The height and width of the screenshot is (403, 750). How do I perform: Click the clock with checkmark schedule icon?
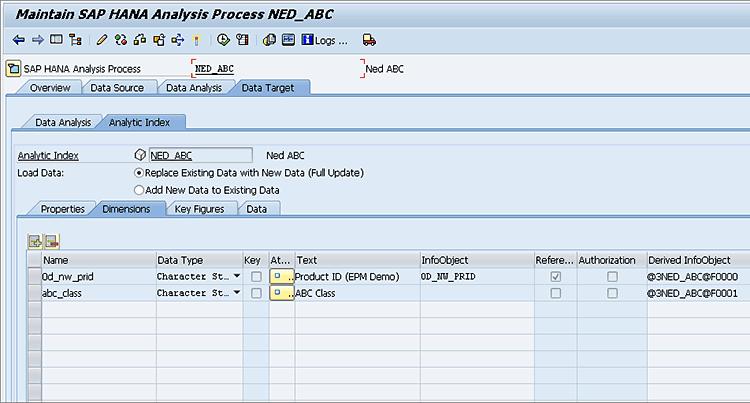[223, 40]
